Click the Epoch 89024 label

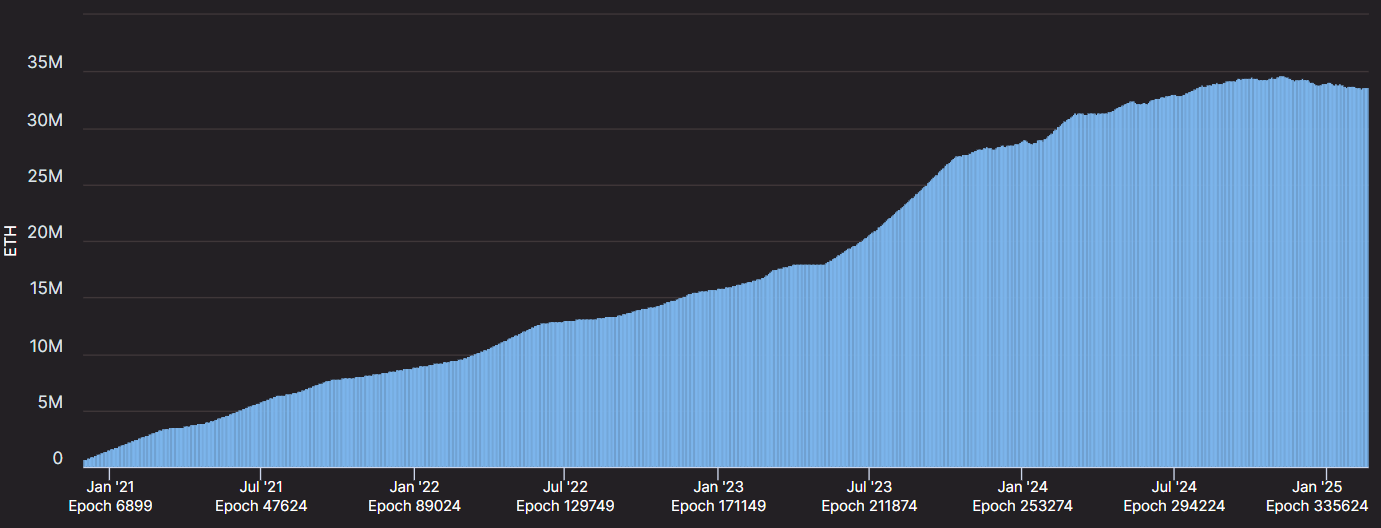tap(414, 506)
